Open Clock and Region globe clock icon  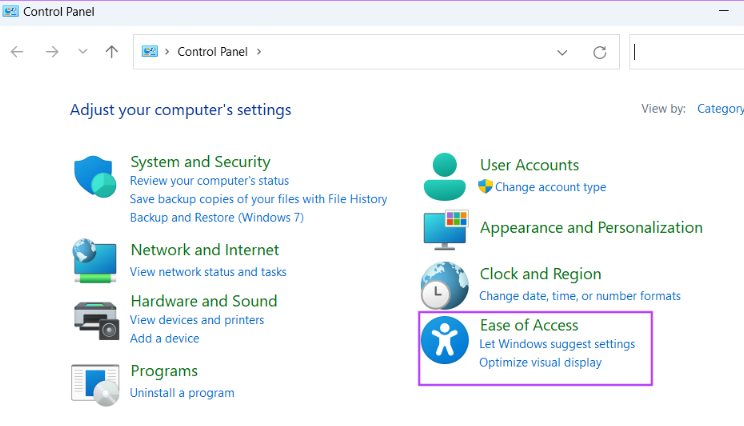pos(445,286)
